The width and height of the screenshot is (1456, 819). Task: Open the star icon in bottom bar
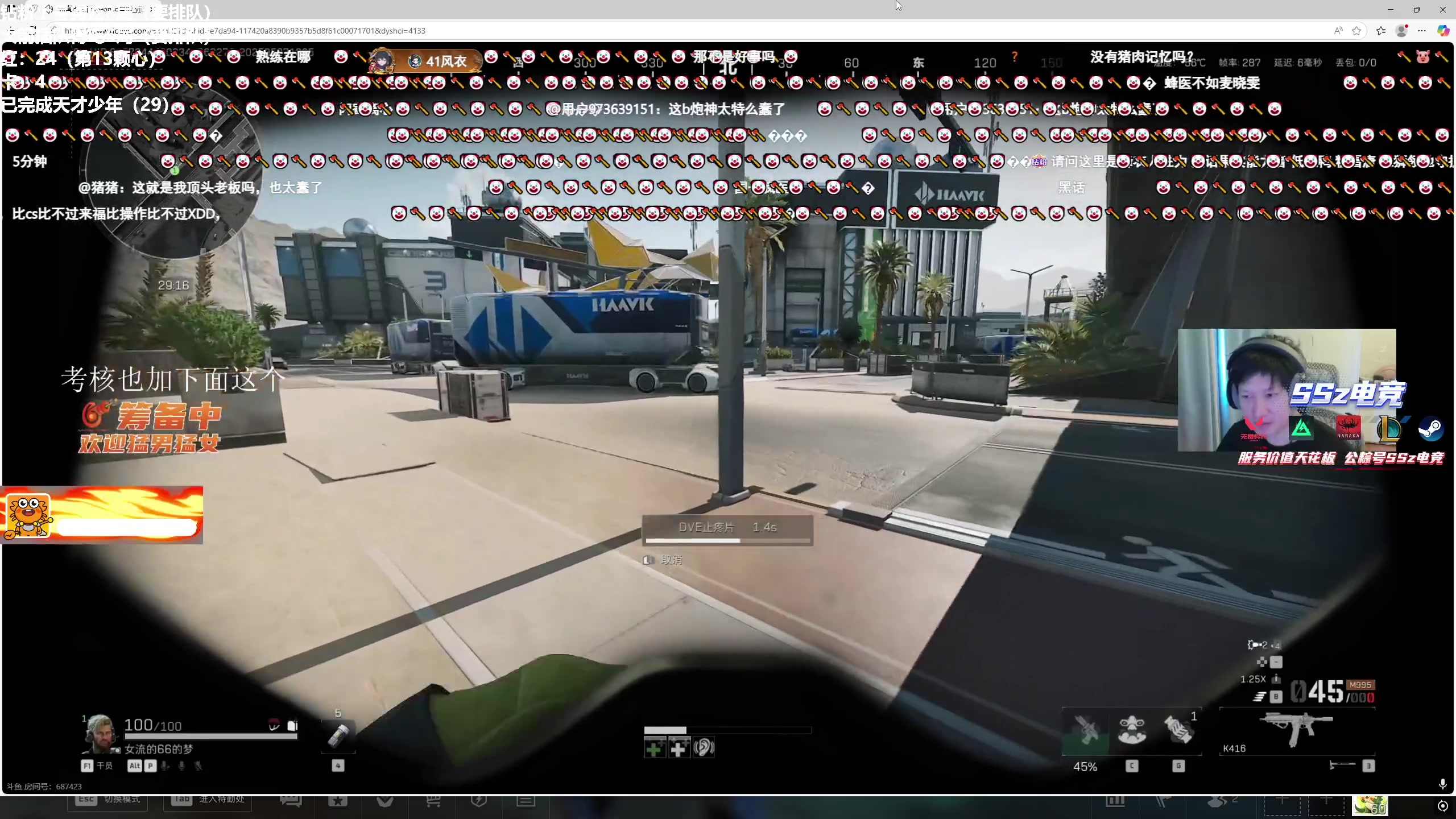click(338, 802)
